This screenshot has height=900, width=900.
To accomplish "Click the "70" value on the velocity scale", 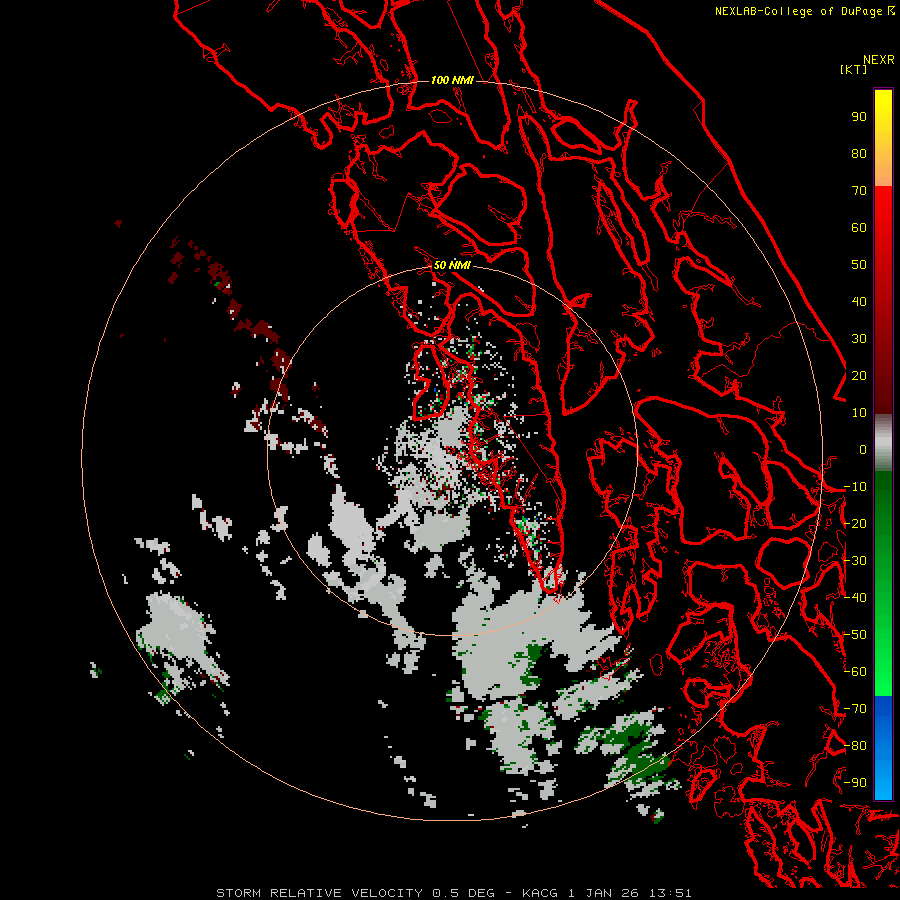I will (x=859, y=191).
